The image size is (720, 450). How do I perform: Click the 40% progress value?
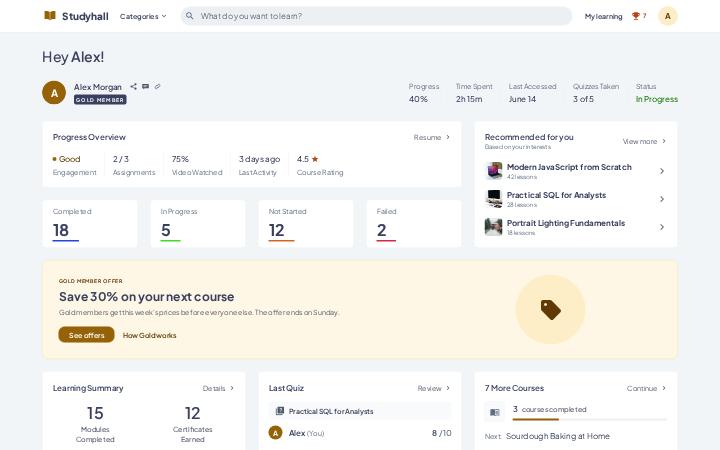point(418,99)
